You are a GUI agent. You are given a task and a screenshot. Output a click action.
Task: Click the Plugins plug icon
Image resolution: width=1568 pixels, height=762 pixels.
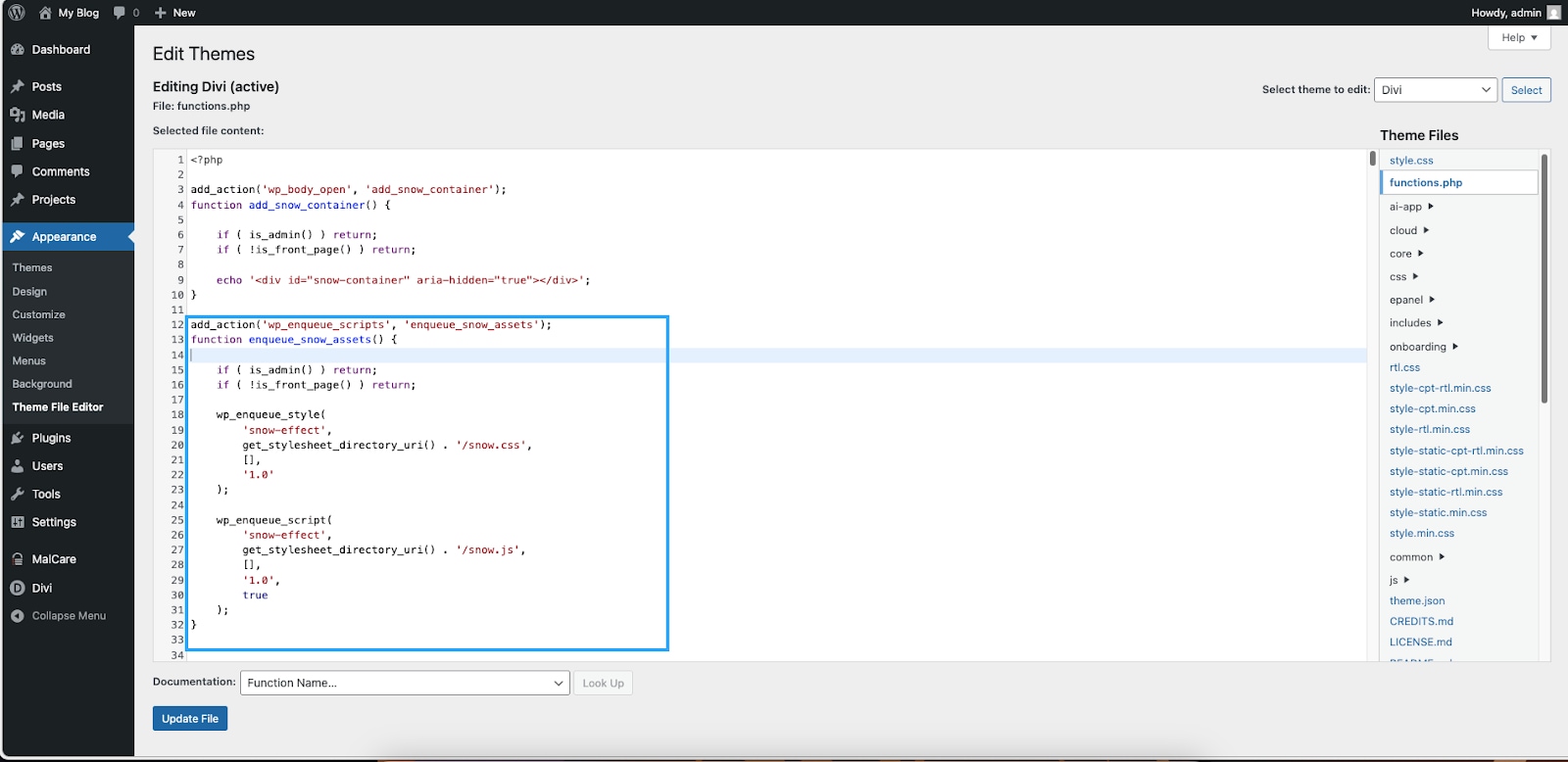pos(18,438)
